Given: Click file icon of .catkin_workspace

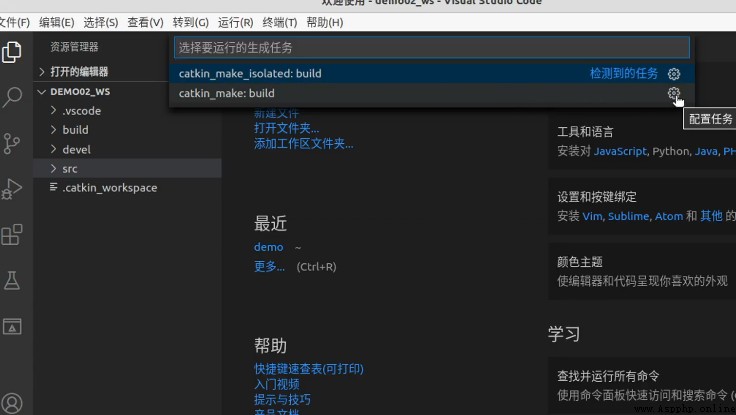Looking at the screenshot, I should (54, 187).
